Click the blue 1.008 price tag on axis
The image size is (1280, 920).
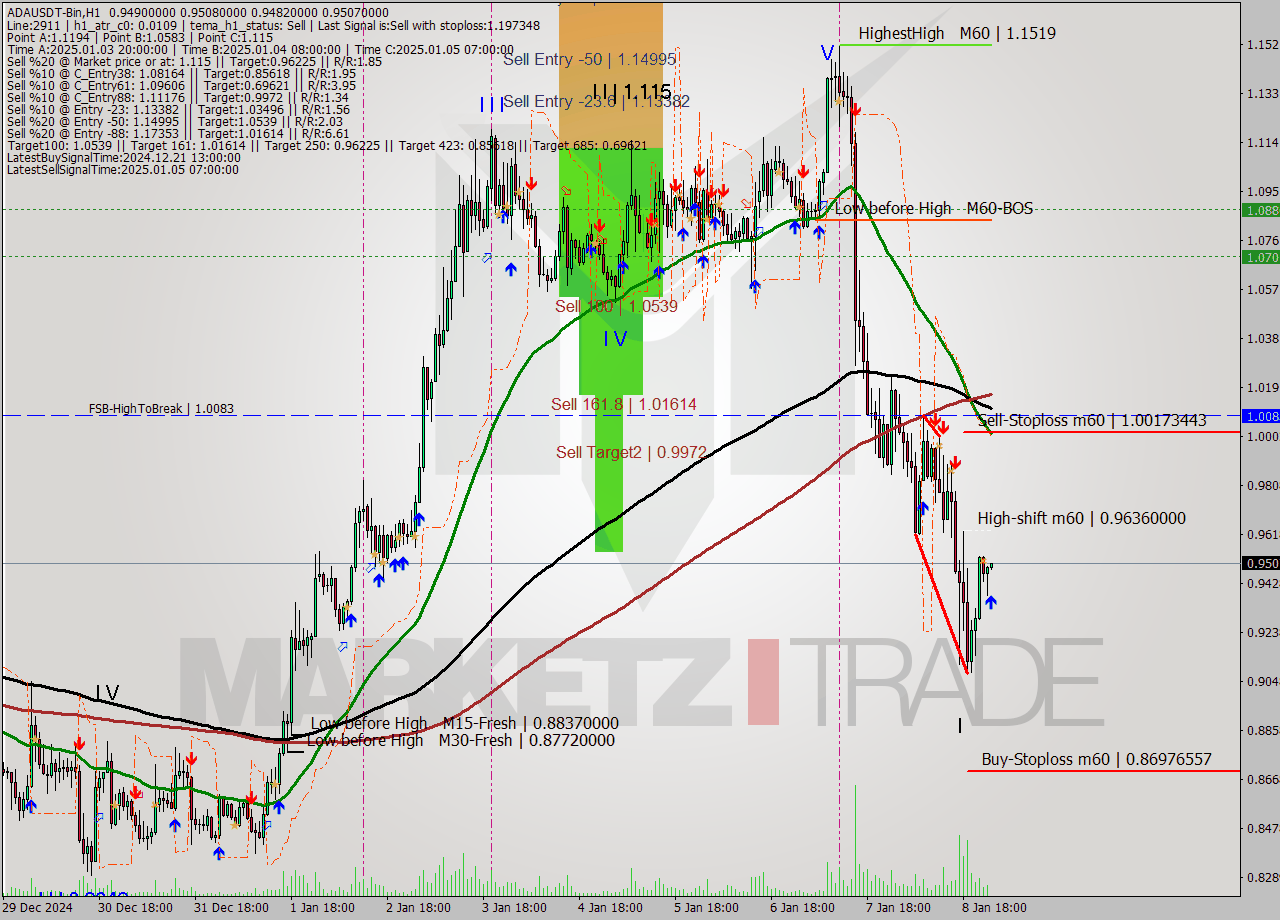pos(1260,415)
